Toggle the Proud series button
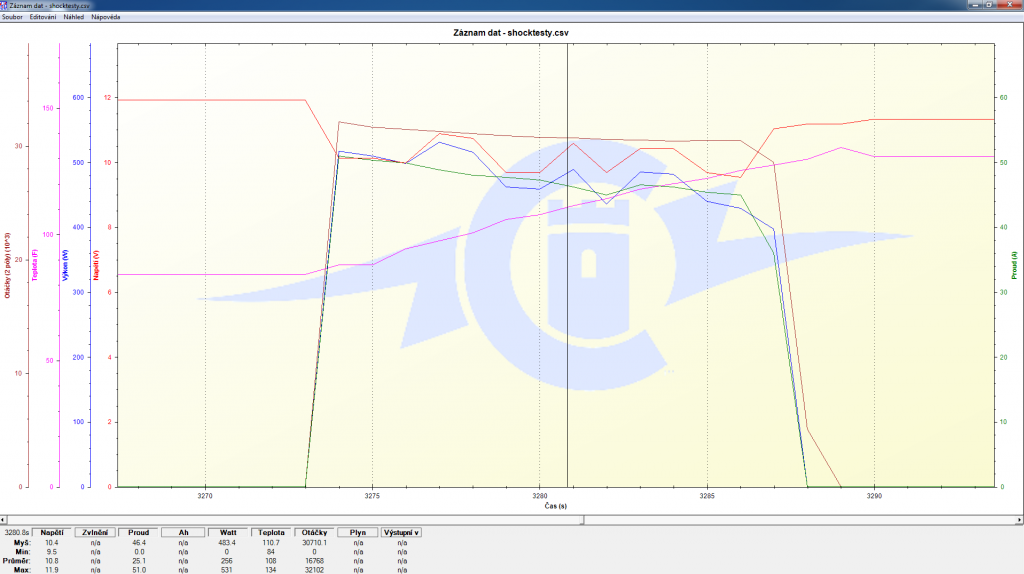The width and height of the screenshot is (1024, 574). point(138,532)
